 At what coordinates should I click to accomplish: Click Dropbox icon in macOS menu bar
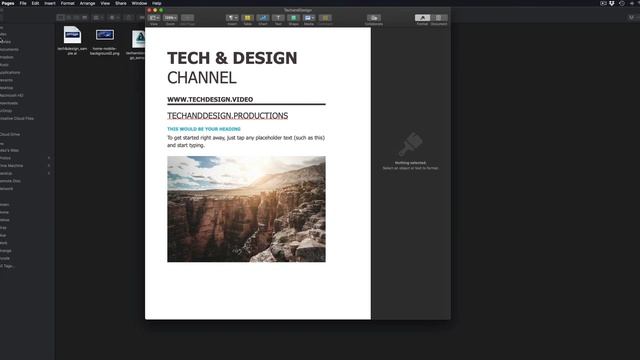point(611,3)
